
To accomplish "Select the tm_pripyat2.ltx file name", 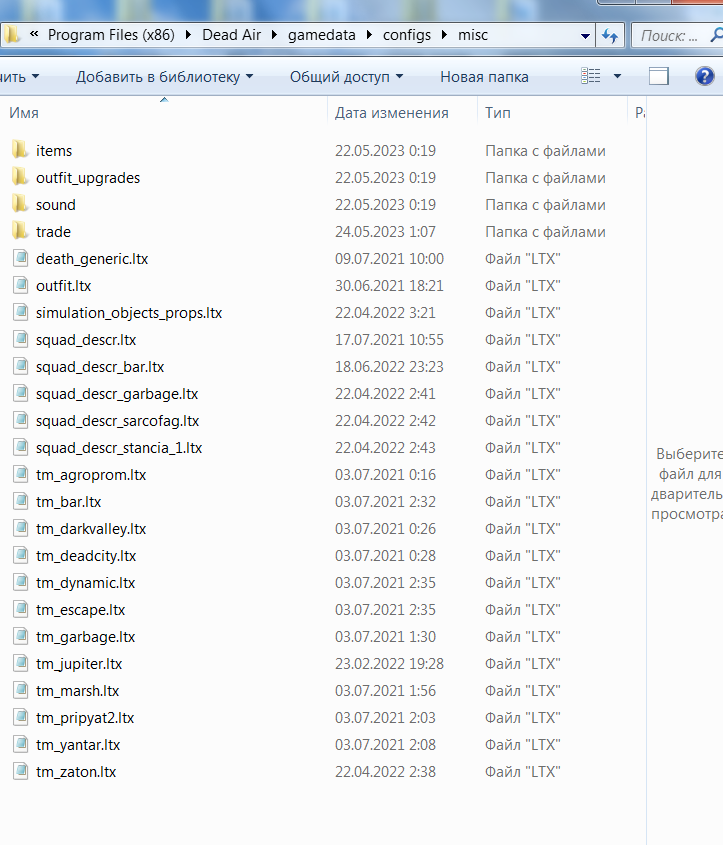I will tap(85, 718).
